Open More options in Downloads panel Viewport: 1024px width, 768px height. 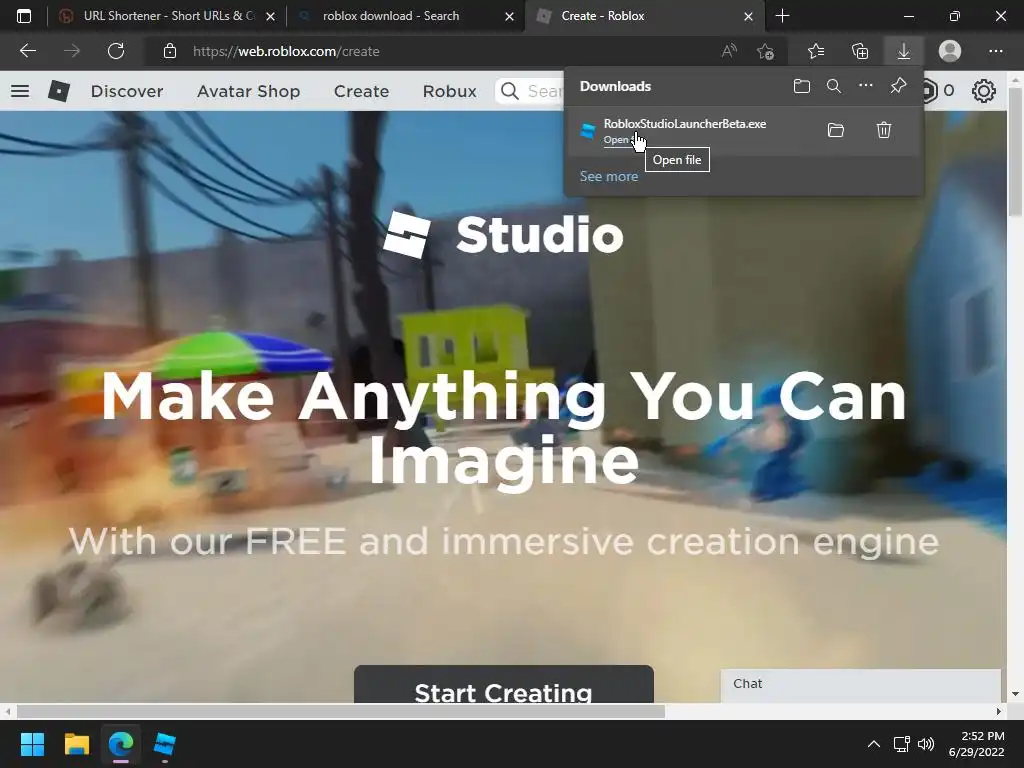pos(866,86)
